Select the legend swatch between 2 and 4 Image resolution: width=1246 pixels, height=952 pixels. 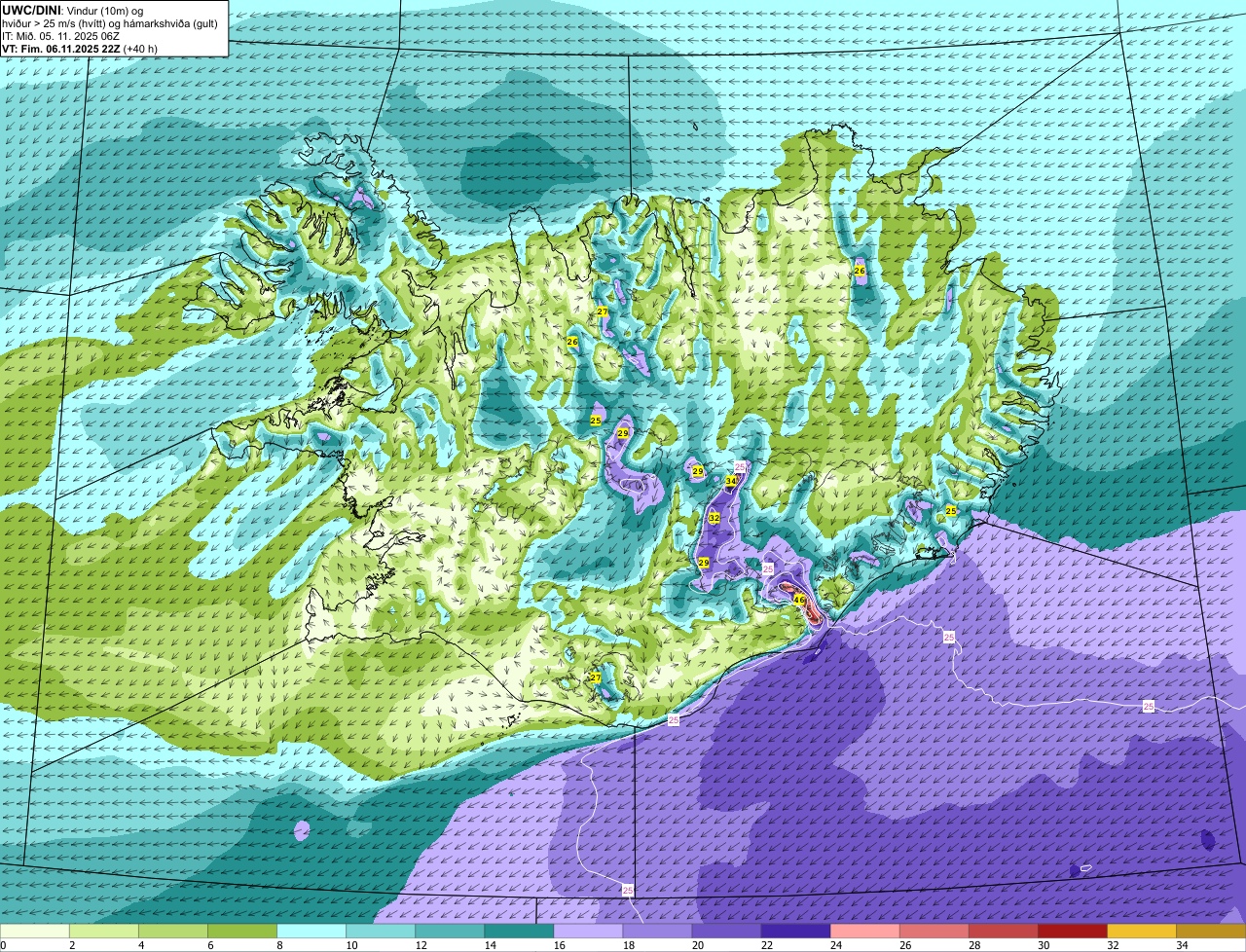click(x=104, y=932)
